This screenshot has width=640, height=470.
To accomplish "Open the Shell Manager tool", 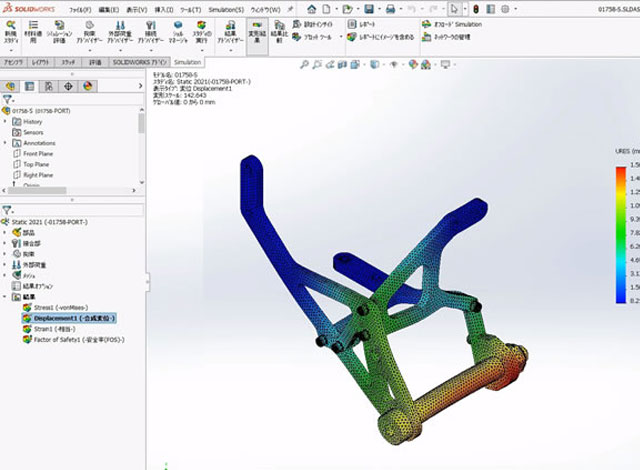I will [178, 33].
